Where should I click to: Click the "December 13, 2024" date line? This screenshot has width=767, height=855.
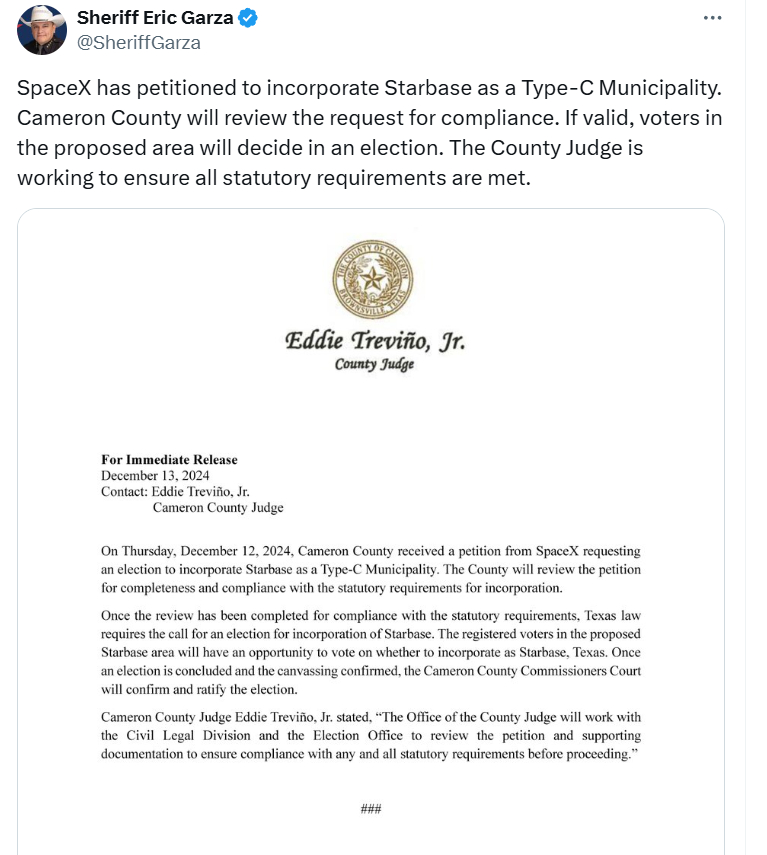click(x=155, y=476)
